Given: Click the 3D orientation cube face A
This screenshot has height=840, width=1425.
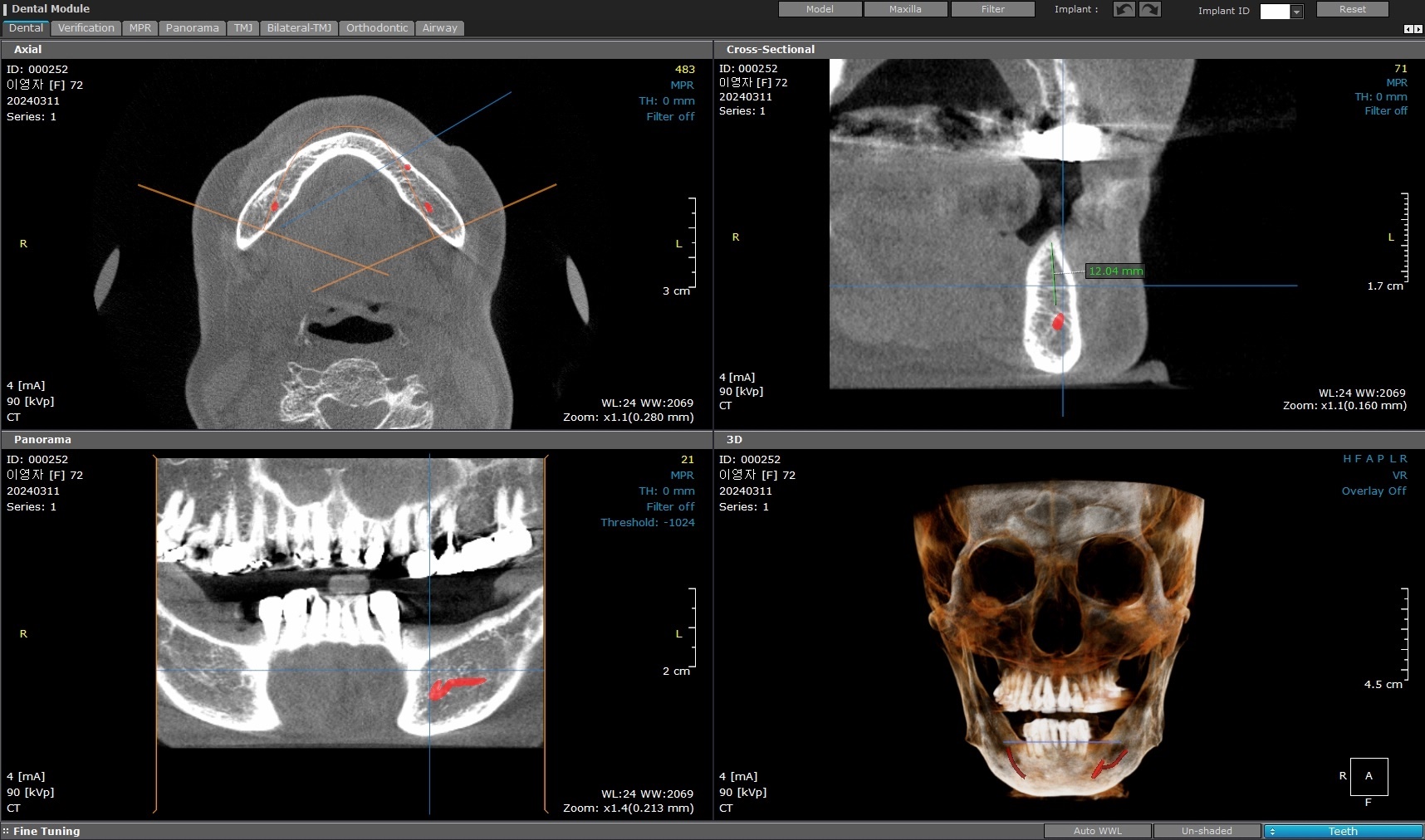Looking at the screenshot, I should pyautogui.click(x=1369, y=776).
